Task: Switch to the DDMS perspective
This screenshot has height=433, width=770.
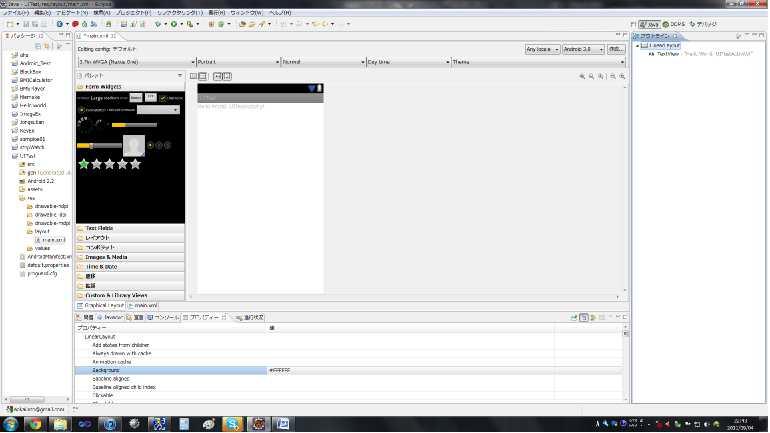Action: click(677, 23)
